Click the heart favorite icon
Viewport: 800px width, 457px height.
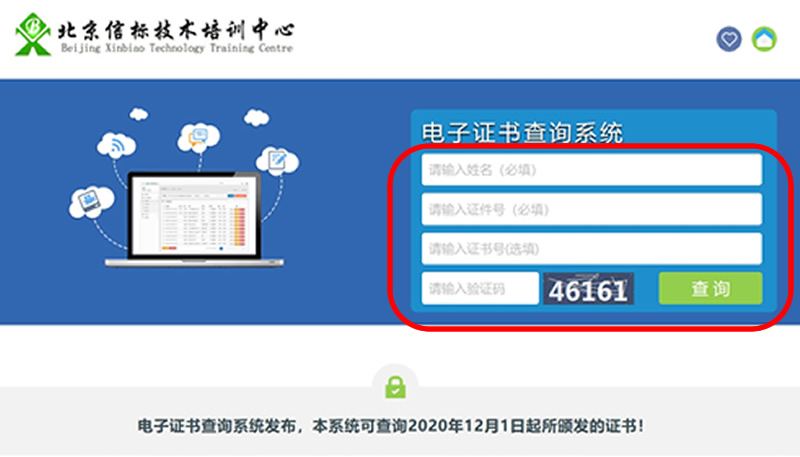pos(729,39)
